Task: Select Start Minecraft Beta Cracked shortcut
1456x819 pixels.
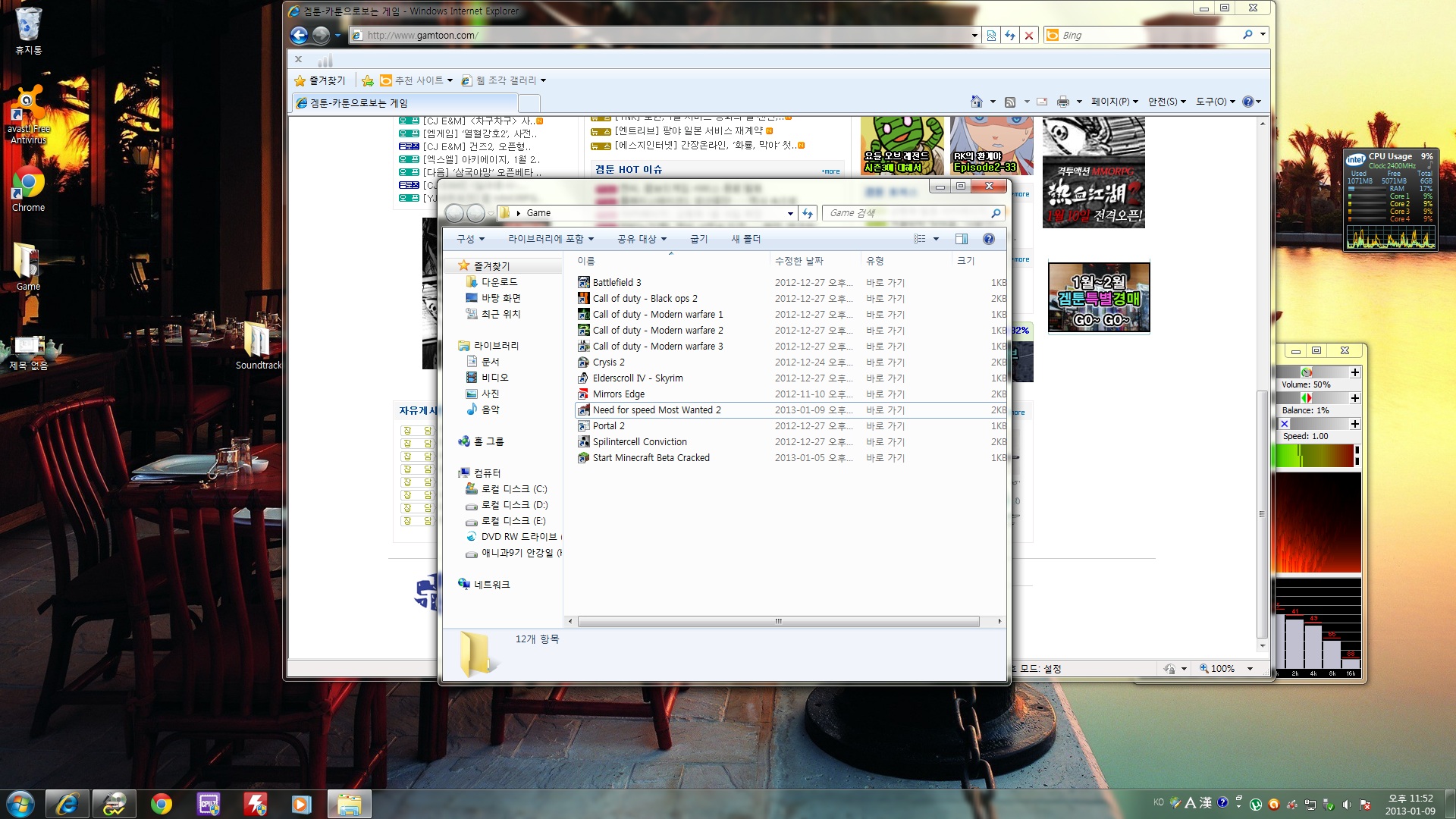Action: (x=651, y=458)
